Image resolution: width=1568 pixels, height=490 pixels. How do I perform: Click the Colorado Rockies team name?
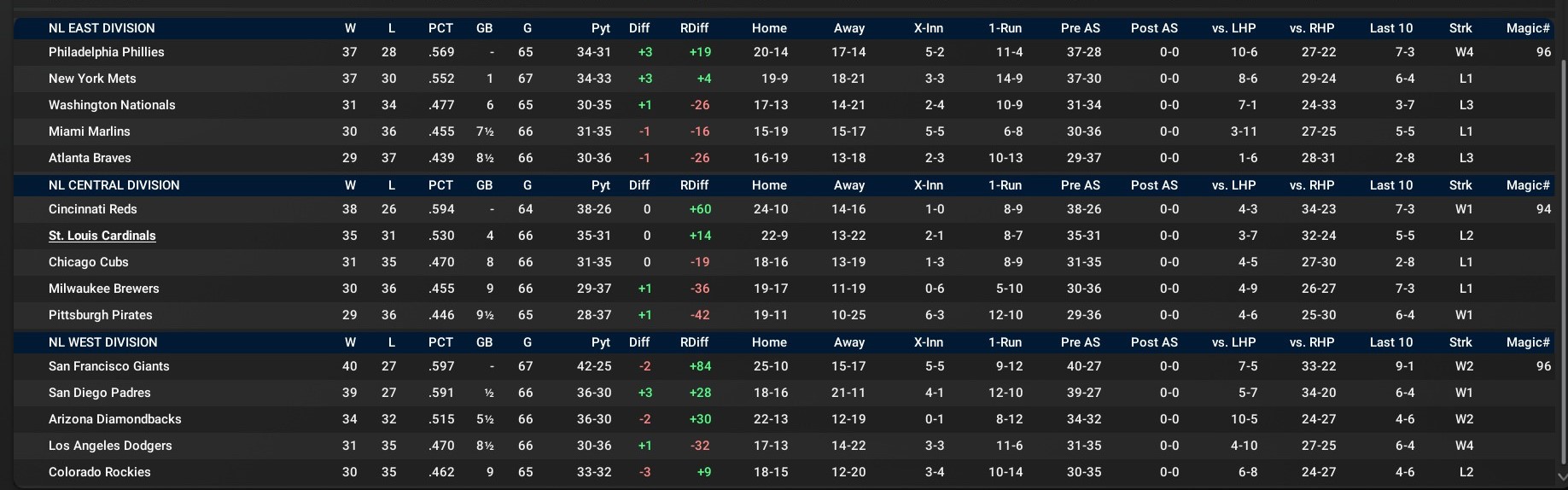tap(99, 472)
